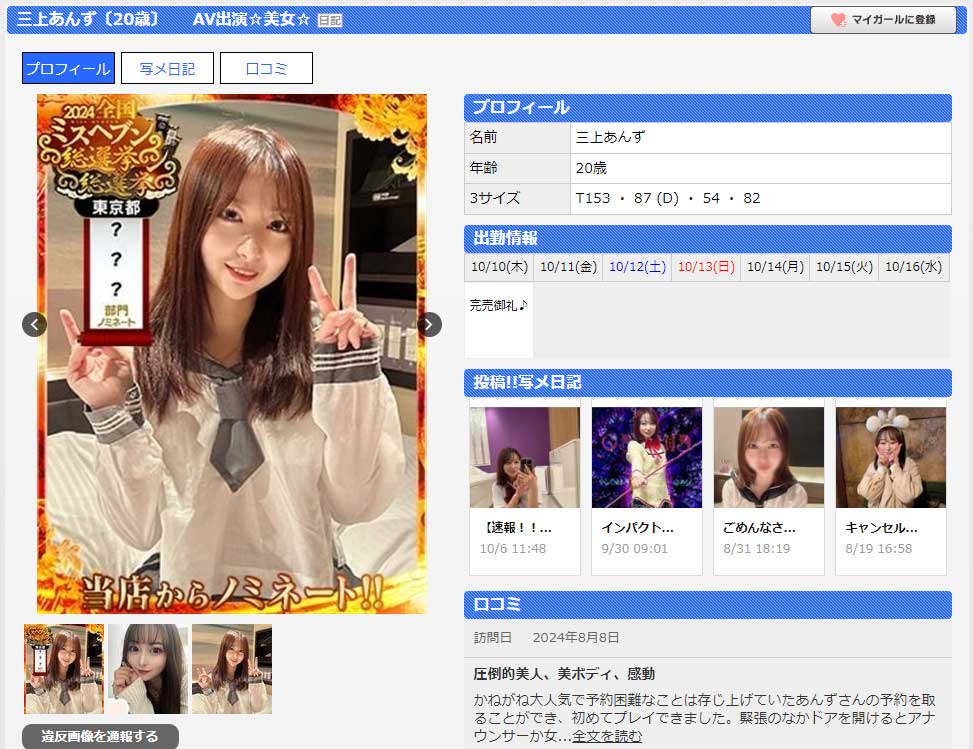Open the 口コミ tab

tap(266, 67)
